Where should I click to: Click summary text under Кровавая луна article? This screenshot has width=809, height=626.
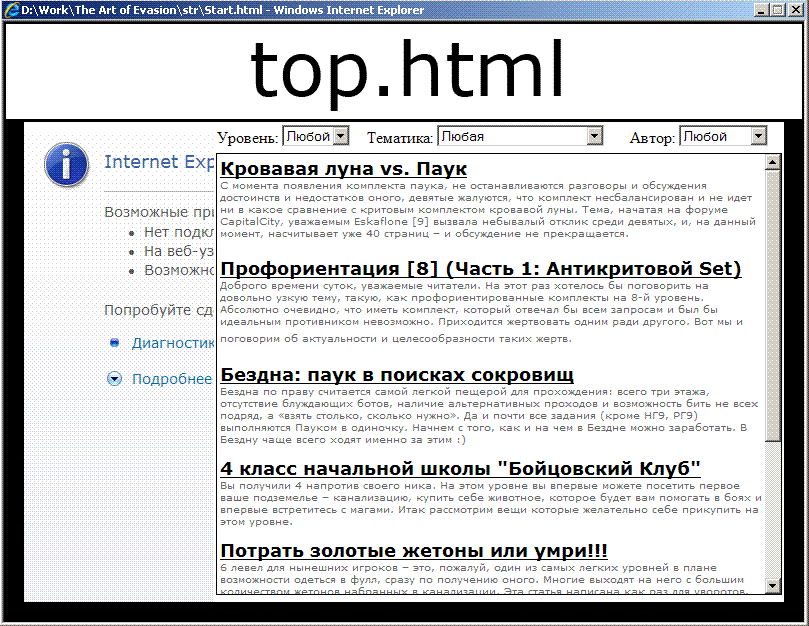click(488, 210)
